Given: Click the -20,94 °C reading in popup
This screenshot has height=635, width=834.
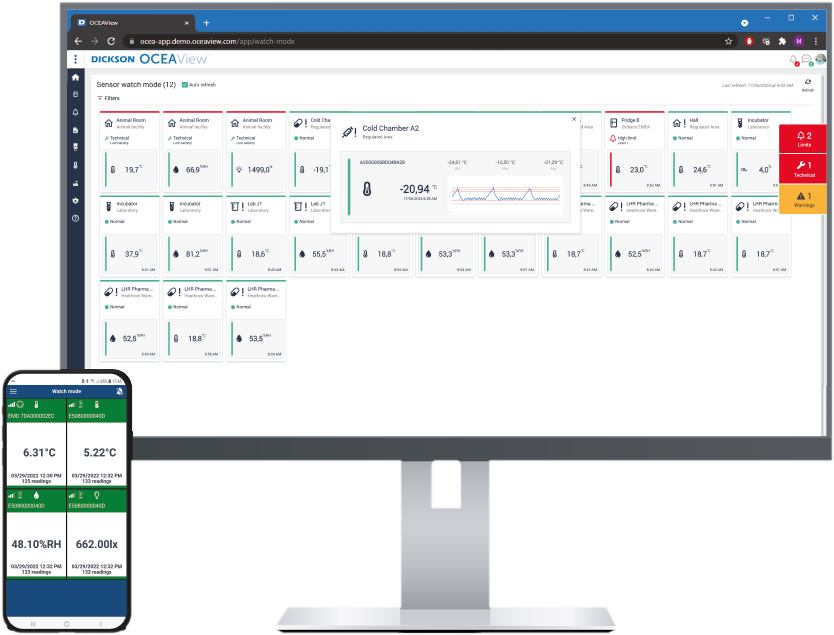Looking at the screenshot, I should (x=419, y=189).
